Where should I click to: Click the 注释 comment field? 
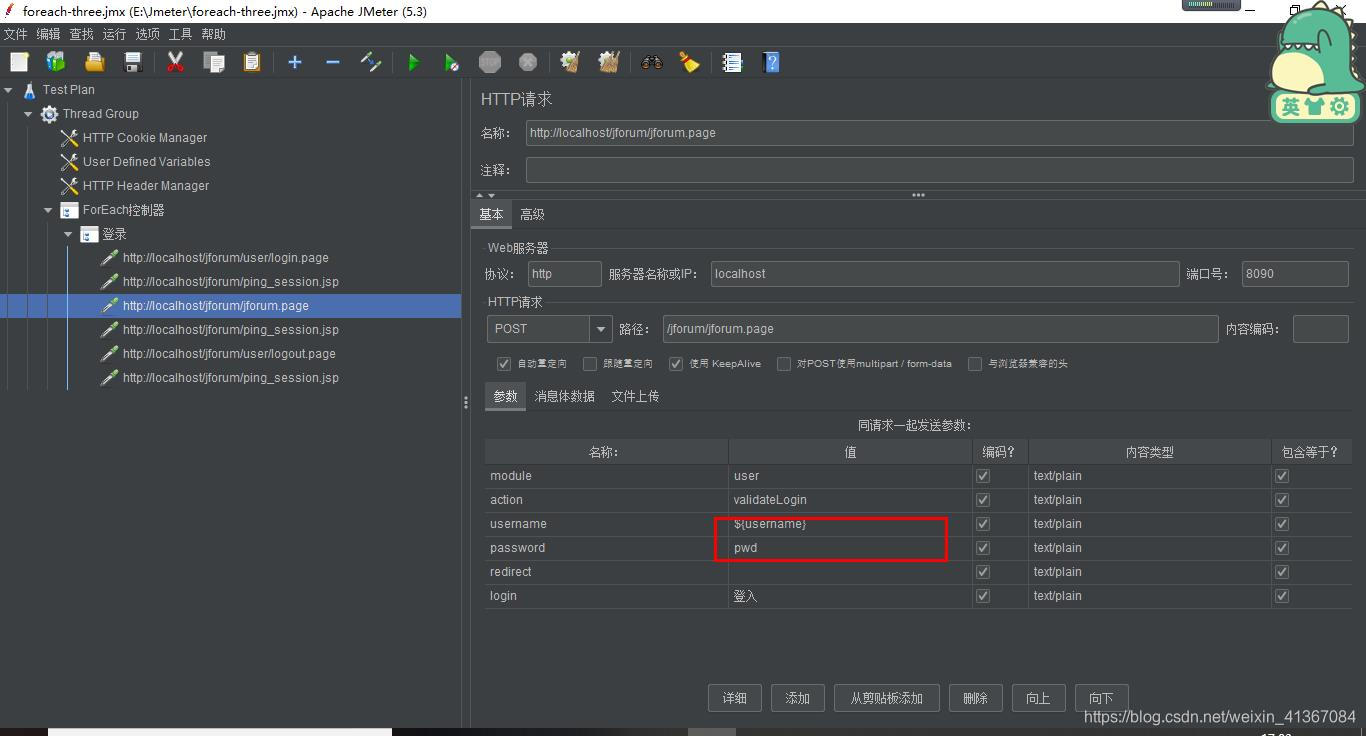point(940,170)
